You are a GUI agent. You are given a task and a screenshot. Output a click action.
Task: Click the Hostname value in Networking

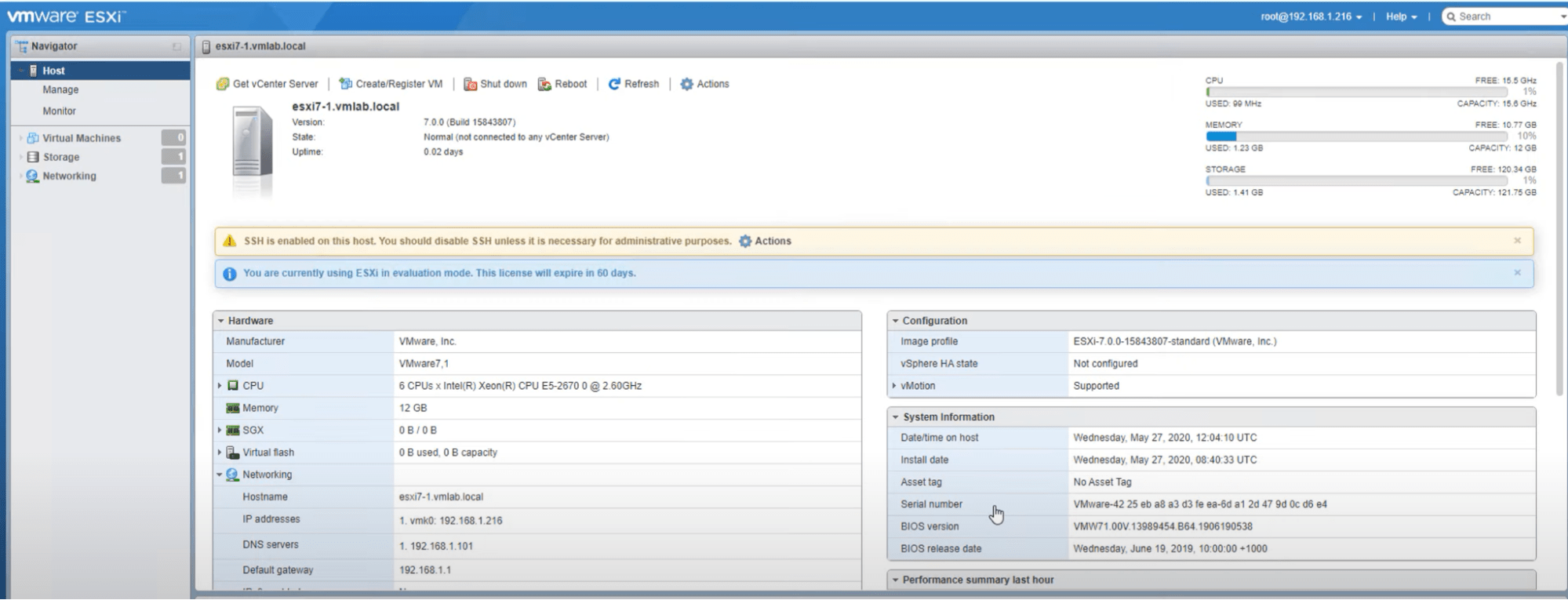coord(441,497)
